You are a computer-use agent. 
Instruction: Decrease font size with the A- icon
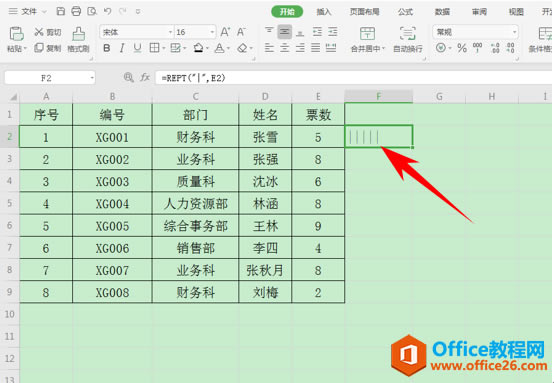[241, 32]
